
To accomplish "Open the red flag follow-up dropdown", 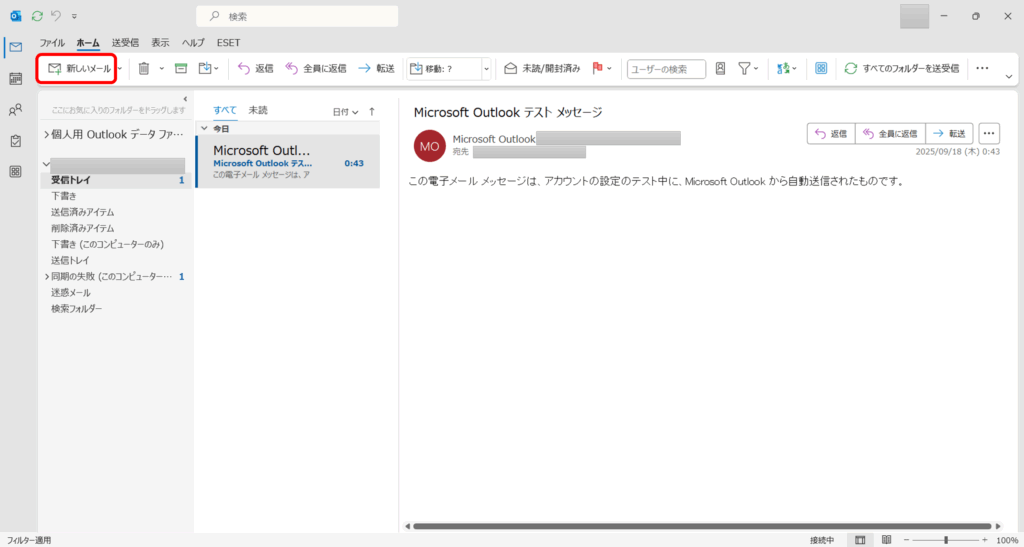I will pos(601,68).
